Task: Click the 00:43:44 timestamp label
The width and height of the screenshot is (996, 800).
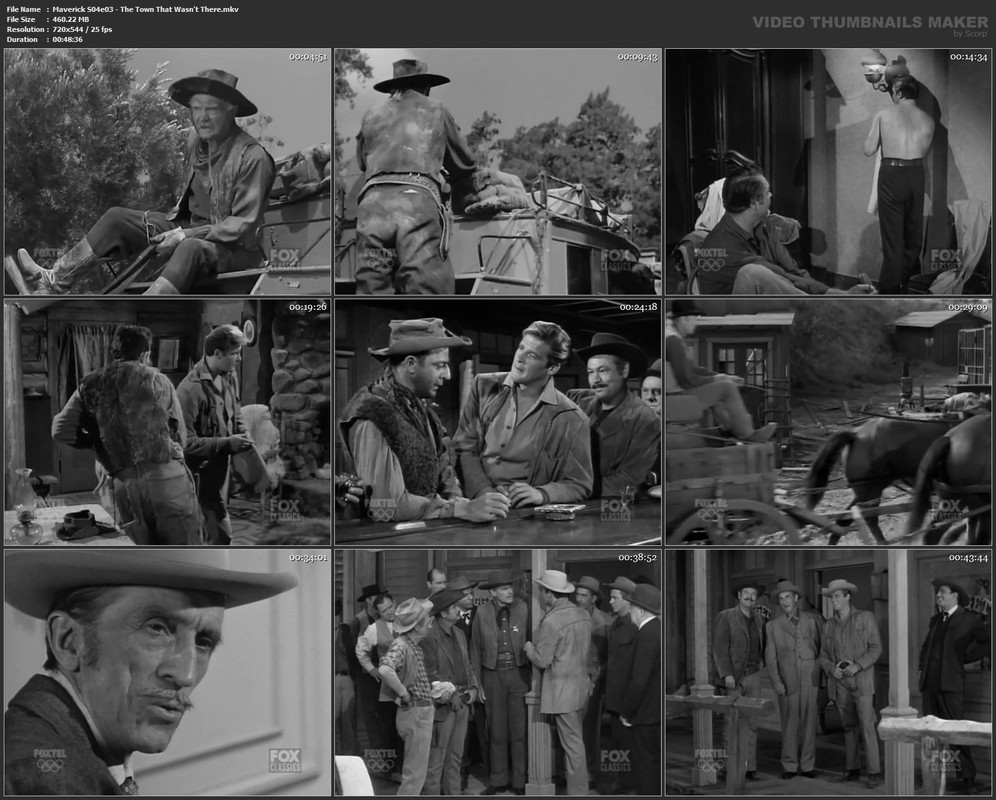Action: pyautogui.click(x=968, y=557)
